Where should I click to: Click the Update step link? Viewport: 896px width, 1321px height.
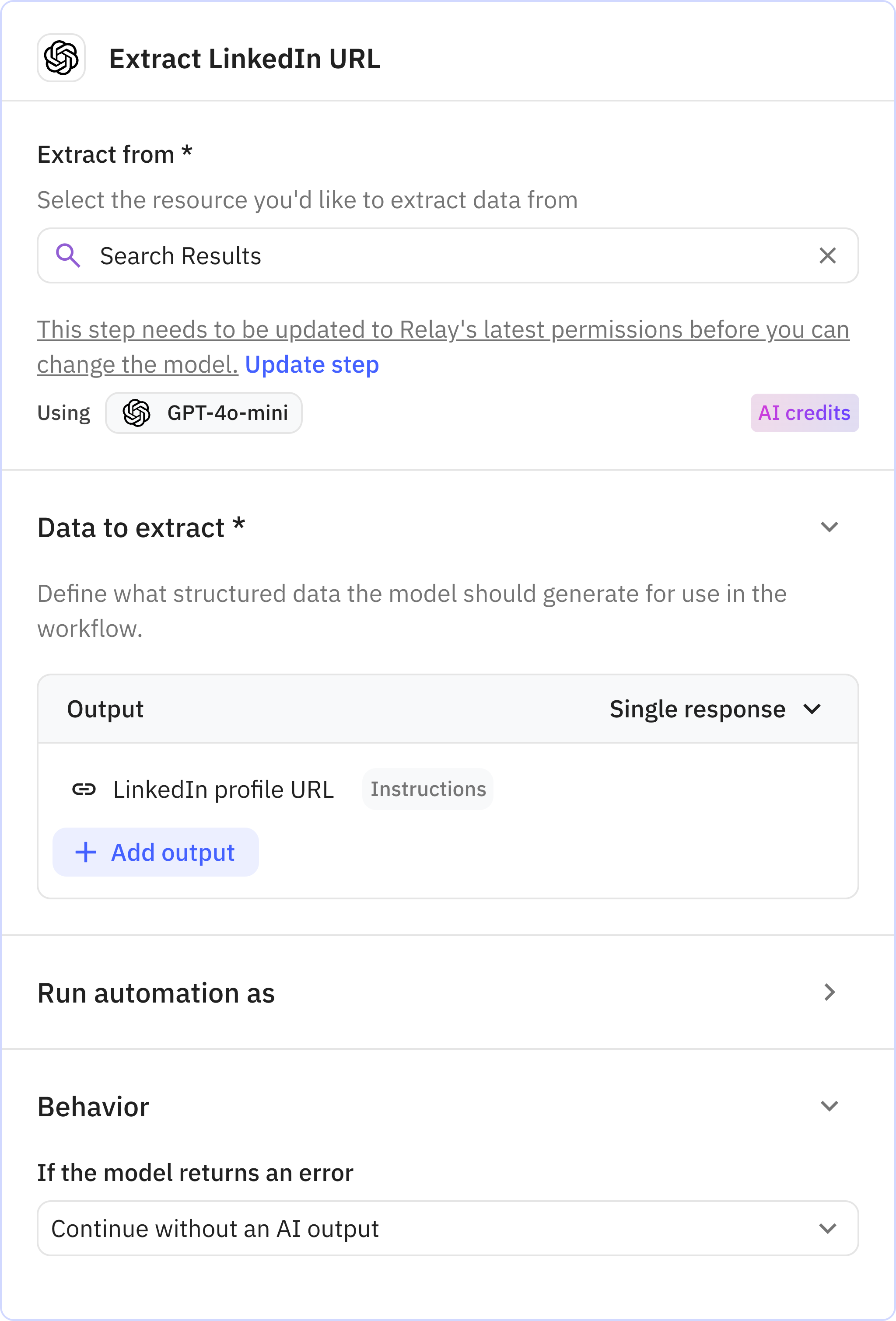coord(311,365)
